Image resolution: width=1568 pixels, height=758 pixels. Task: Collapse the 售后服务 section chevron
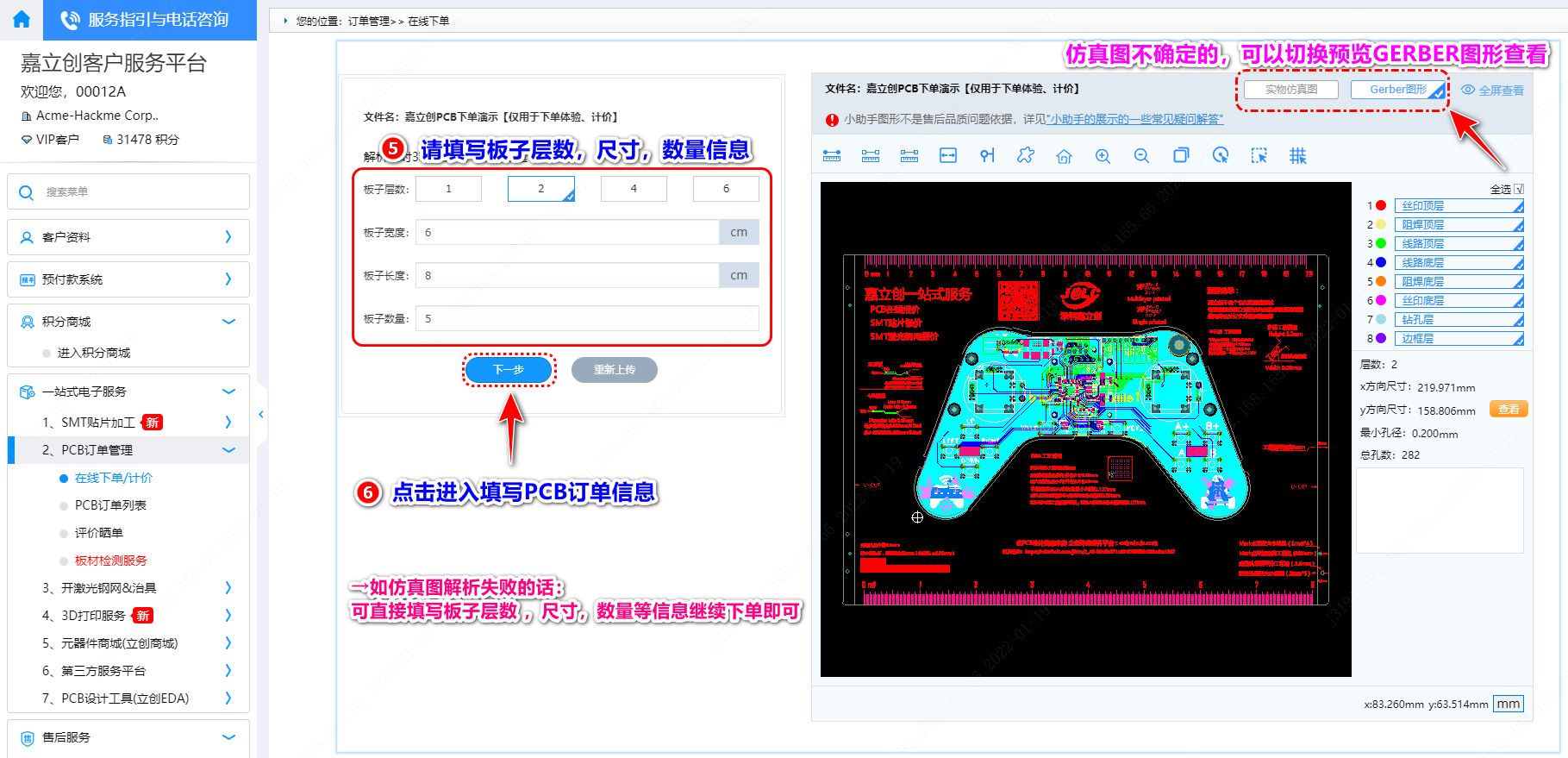228,737
